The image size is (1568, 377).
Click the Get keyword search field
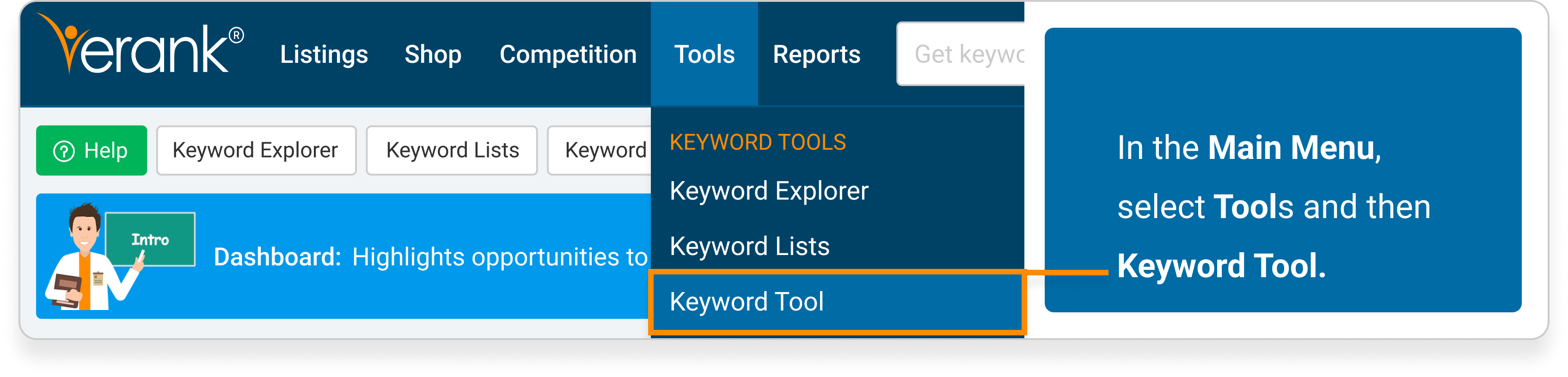pyautogui.click(x=961, y=54)
